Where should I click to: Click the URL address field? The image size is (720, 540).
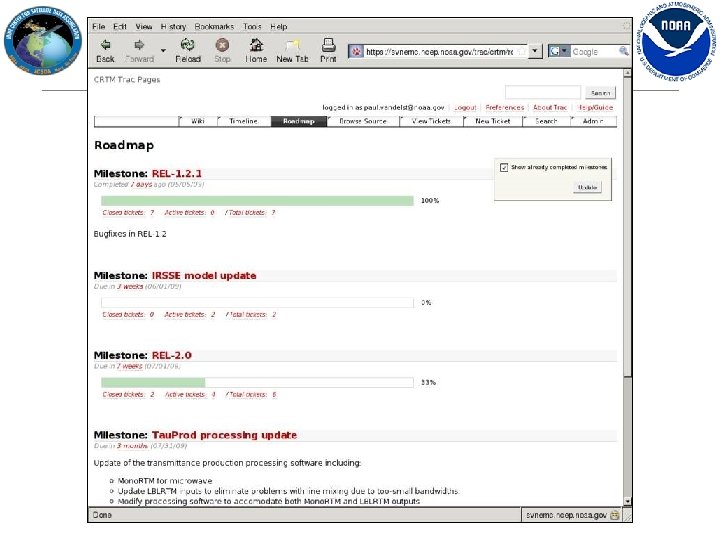439,52
